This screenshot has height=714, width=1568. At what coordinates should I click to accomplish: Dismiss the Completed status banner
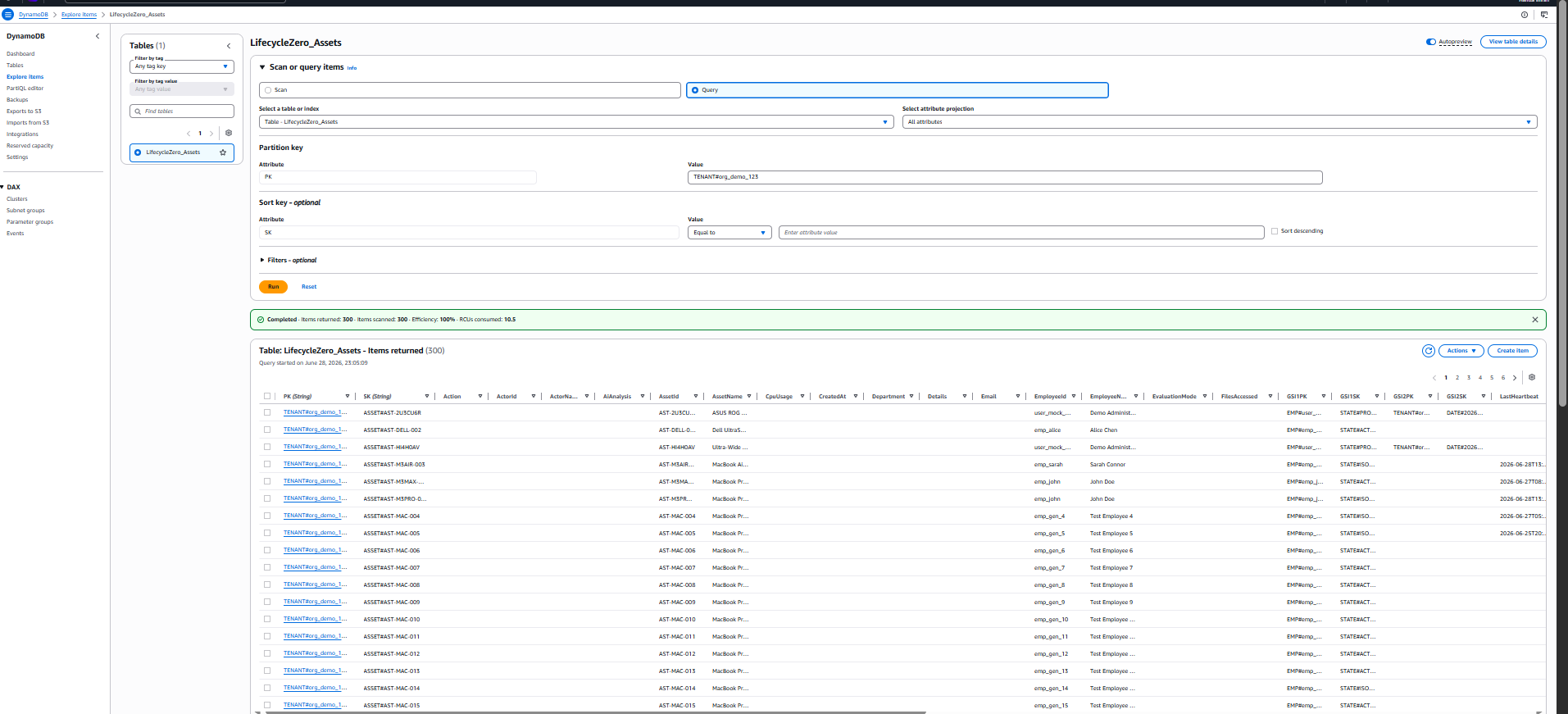coord(1535,320)
